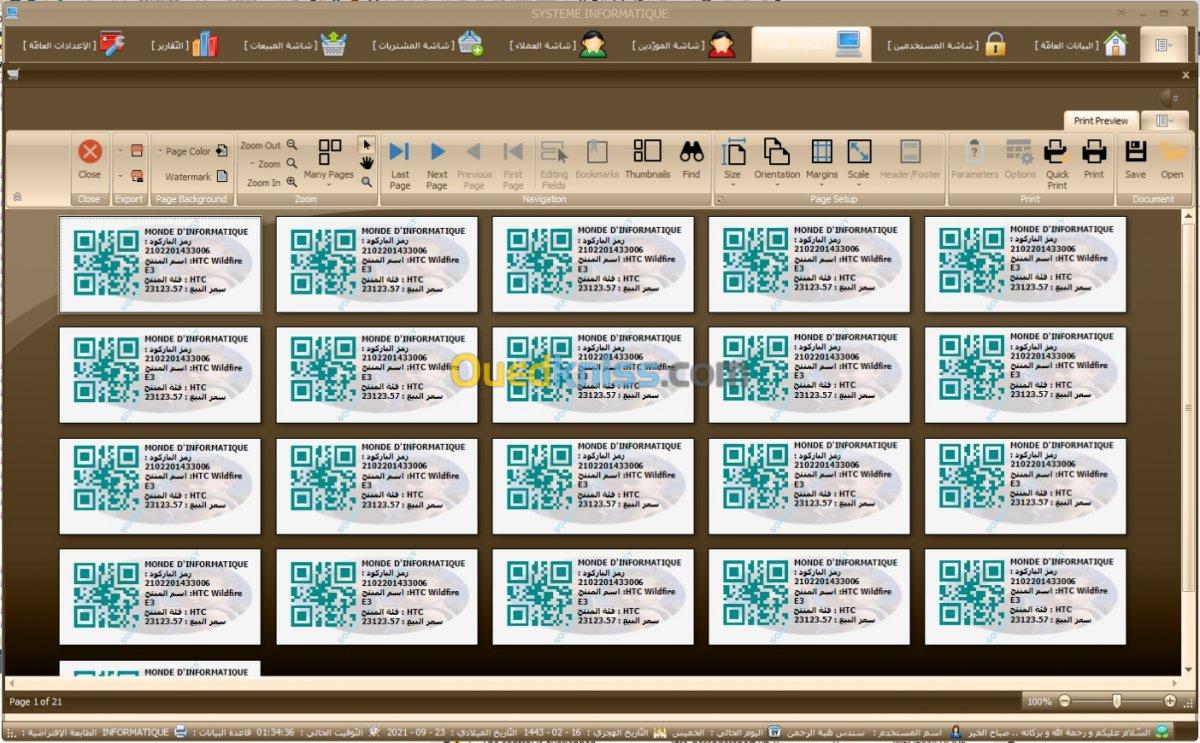Click the plus button of the zoom slider
This screenshot has width=1200, height=743.
click(1170, 701)
